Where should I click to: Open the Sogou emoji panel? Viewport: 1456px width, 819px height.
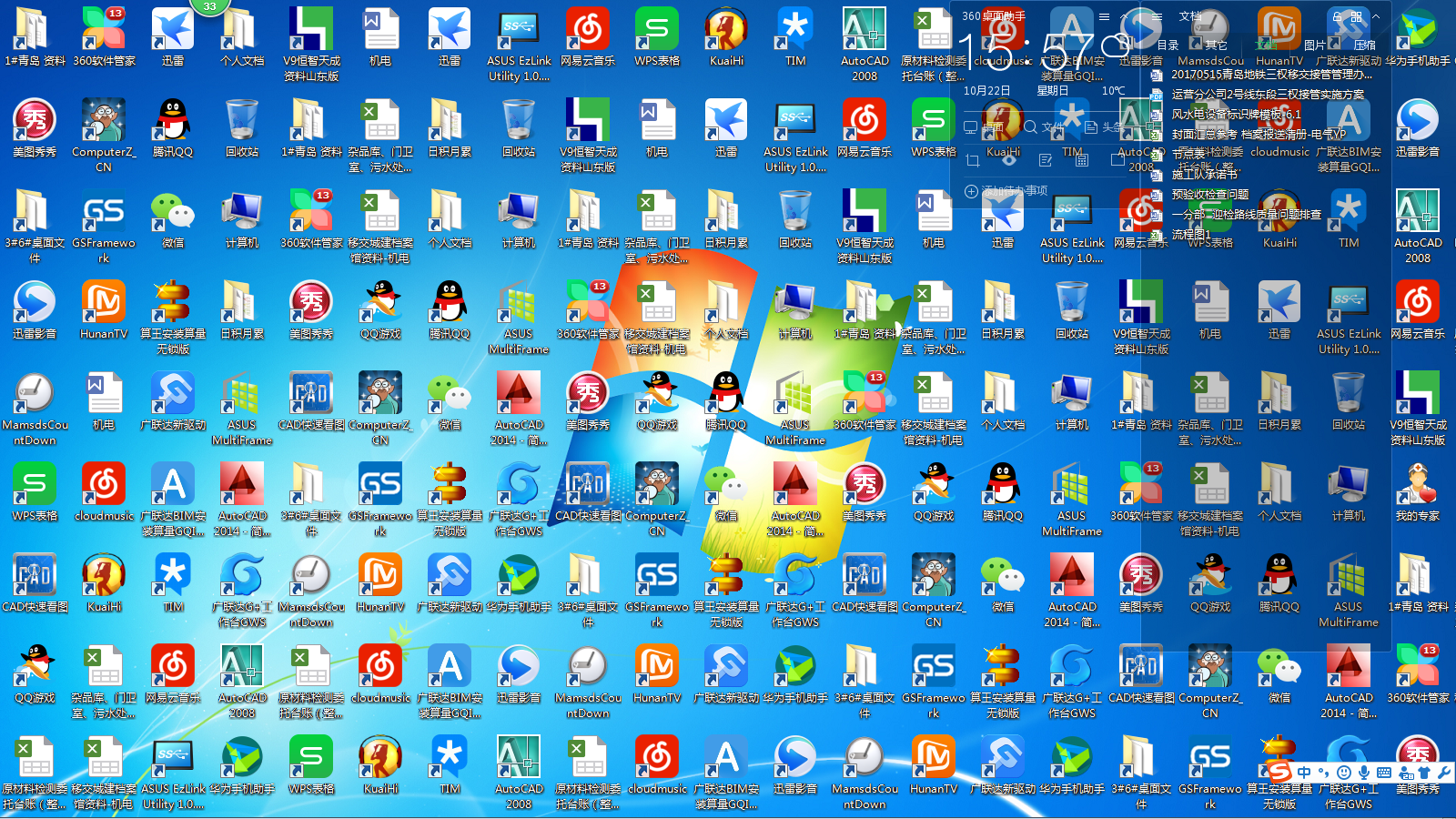[x=1344, y=773]
